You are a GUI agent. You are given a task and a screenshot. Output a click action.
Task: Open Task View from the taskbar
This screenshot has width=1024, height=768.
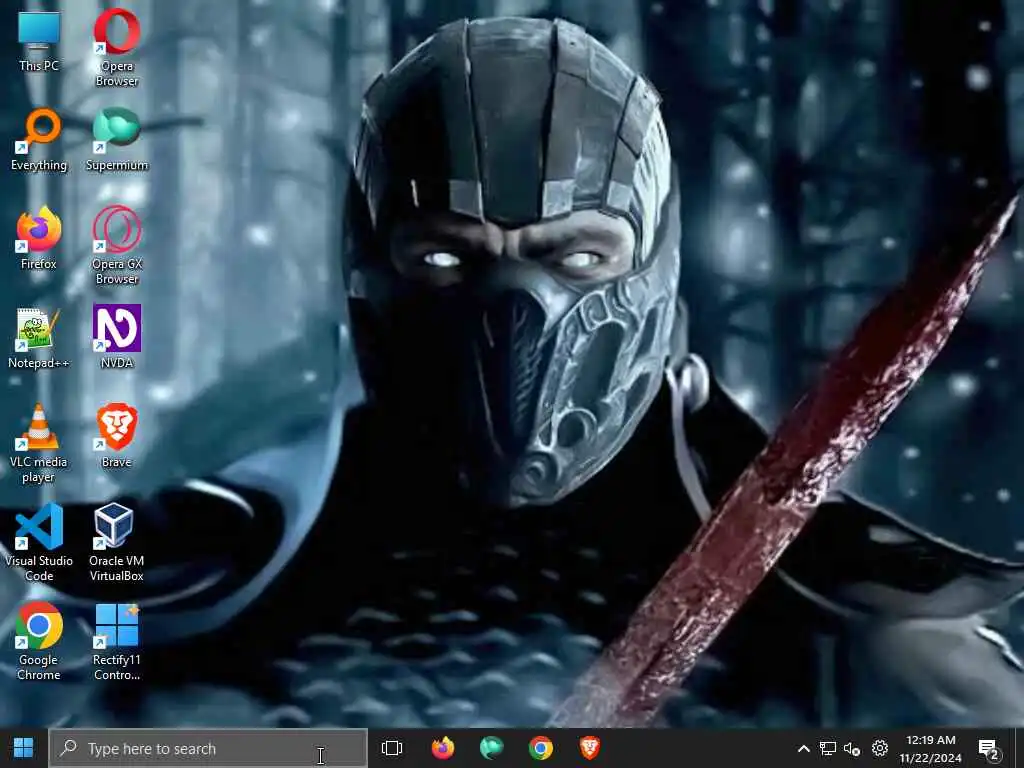point(392,748)
